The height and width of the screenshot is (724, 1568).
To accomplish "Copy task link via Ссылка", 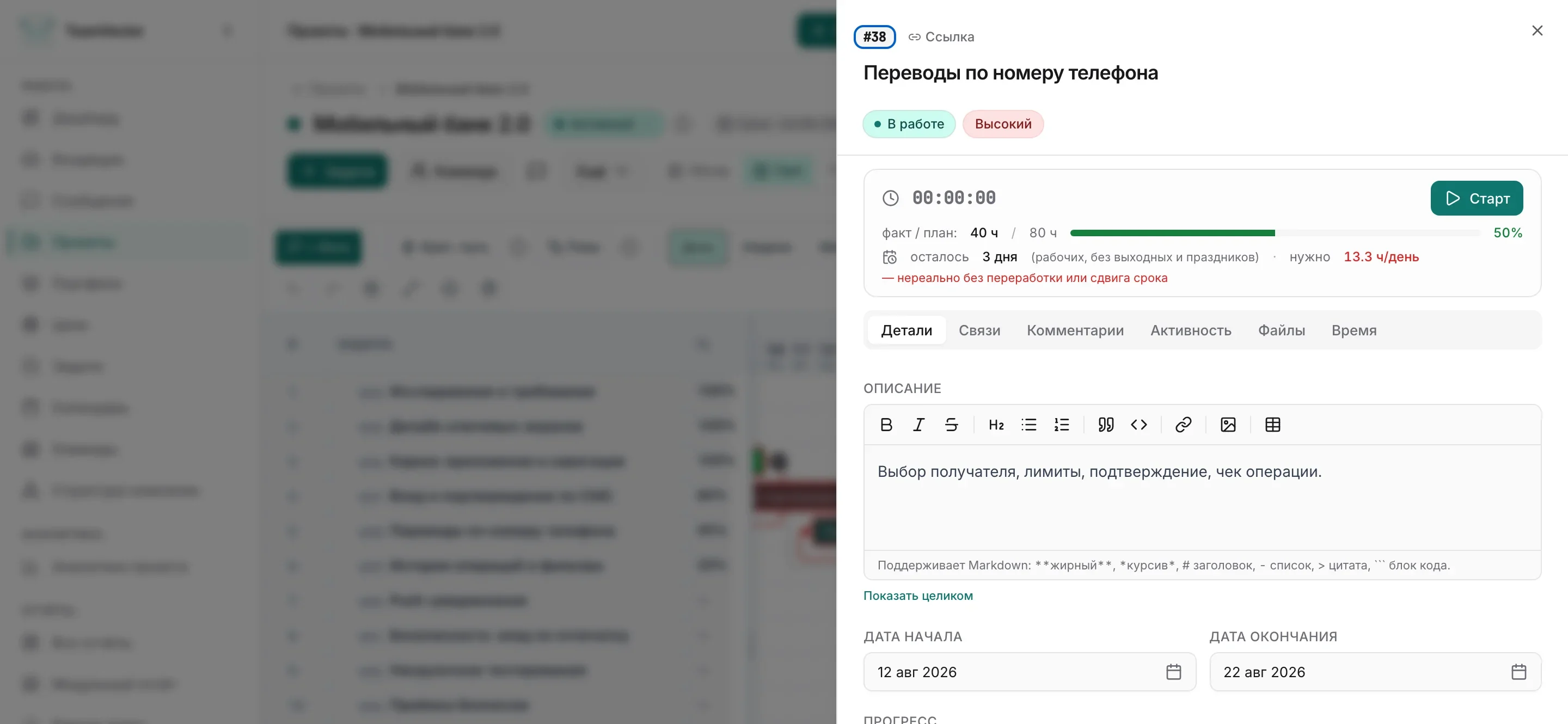I will [x=941, y=37].
